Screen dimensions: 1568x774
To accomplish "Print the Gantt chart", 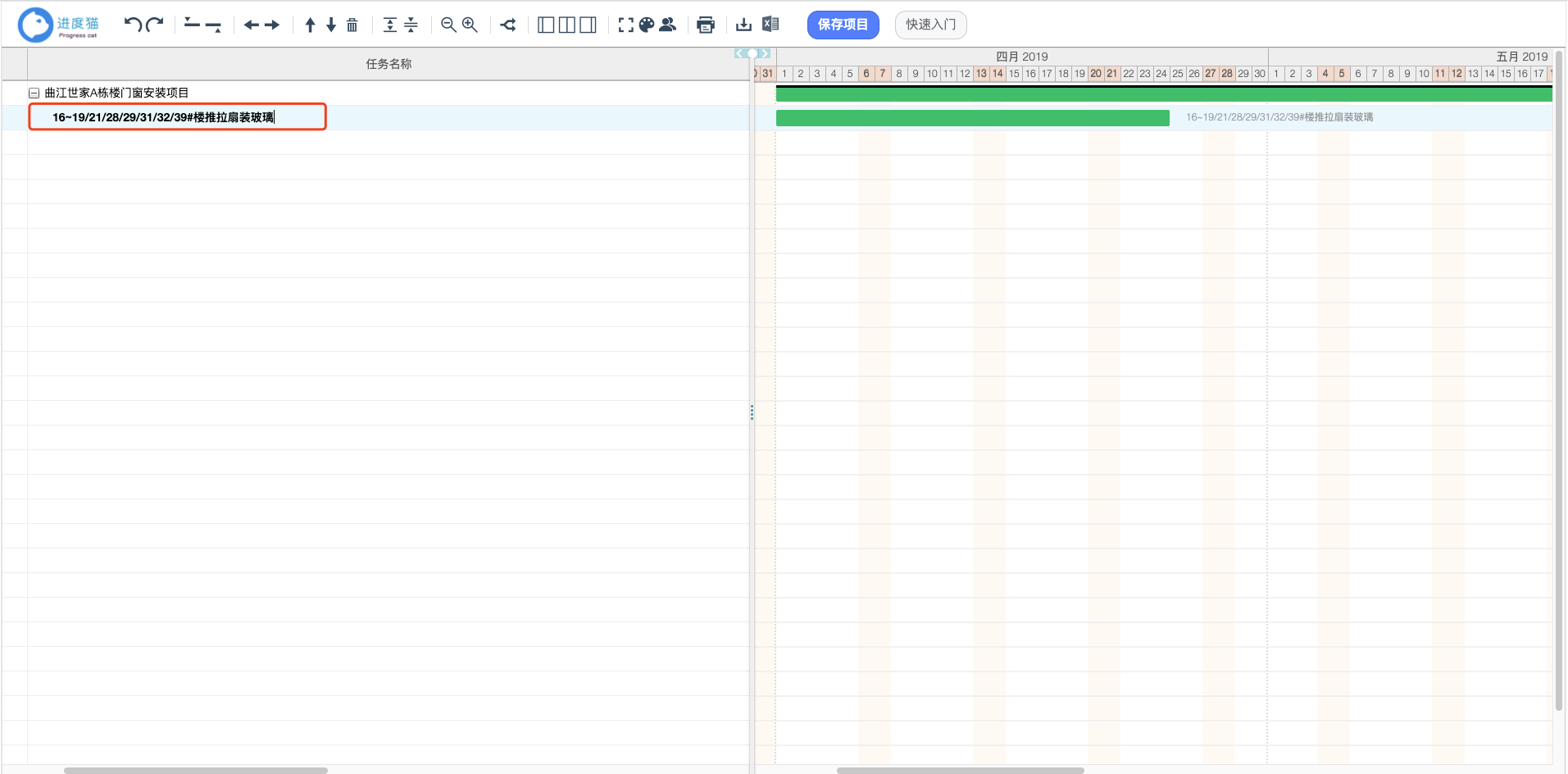I will (706, 25).
